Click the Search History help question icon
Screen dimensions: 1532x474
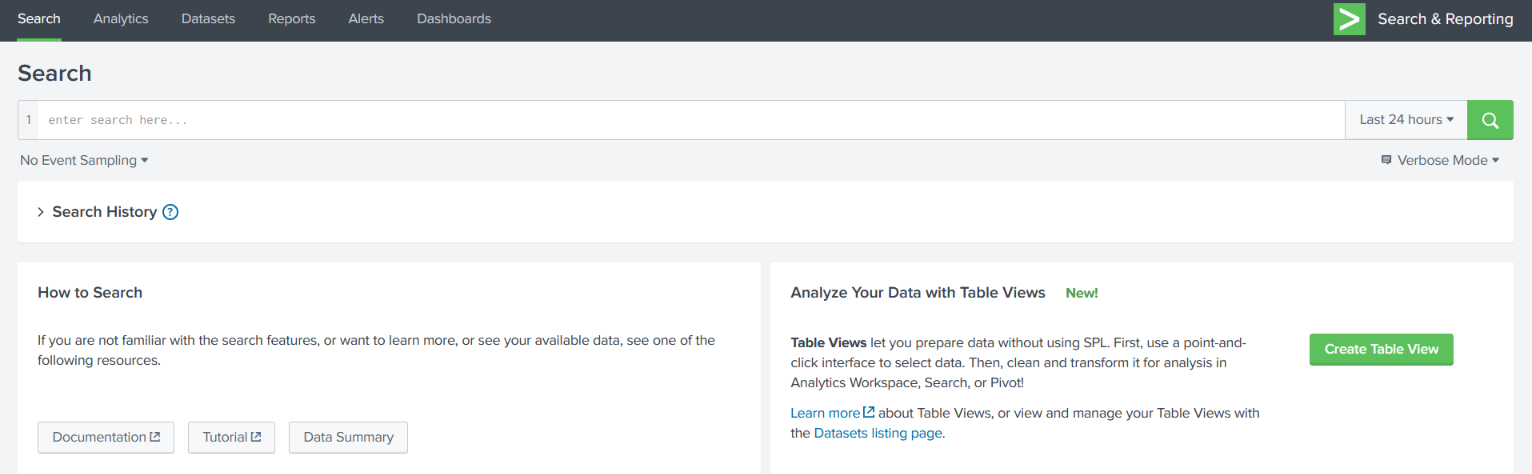point(170,212)
